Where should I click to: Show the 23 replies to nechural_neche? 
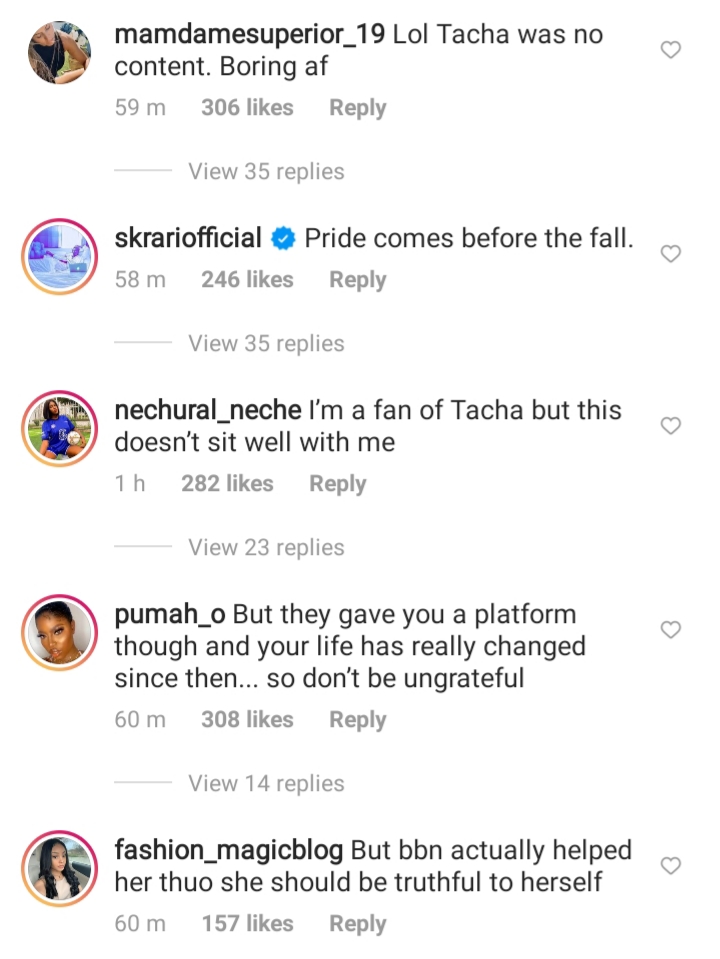pos(266,548)
